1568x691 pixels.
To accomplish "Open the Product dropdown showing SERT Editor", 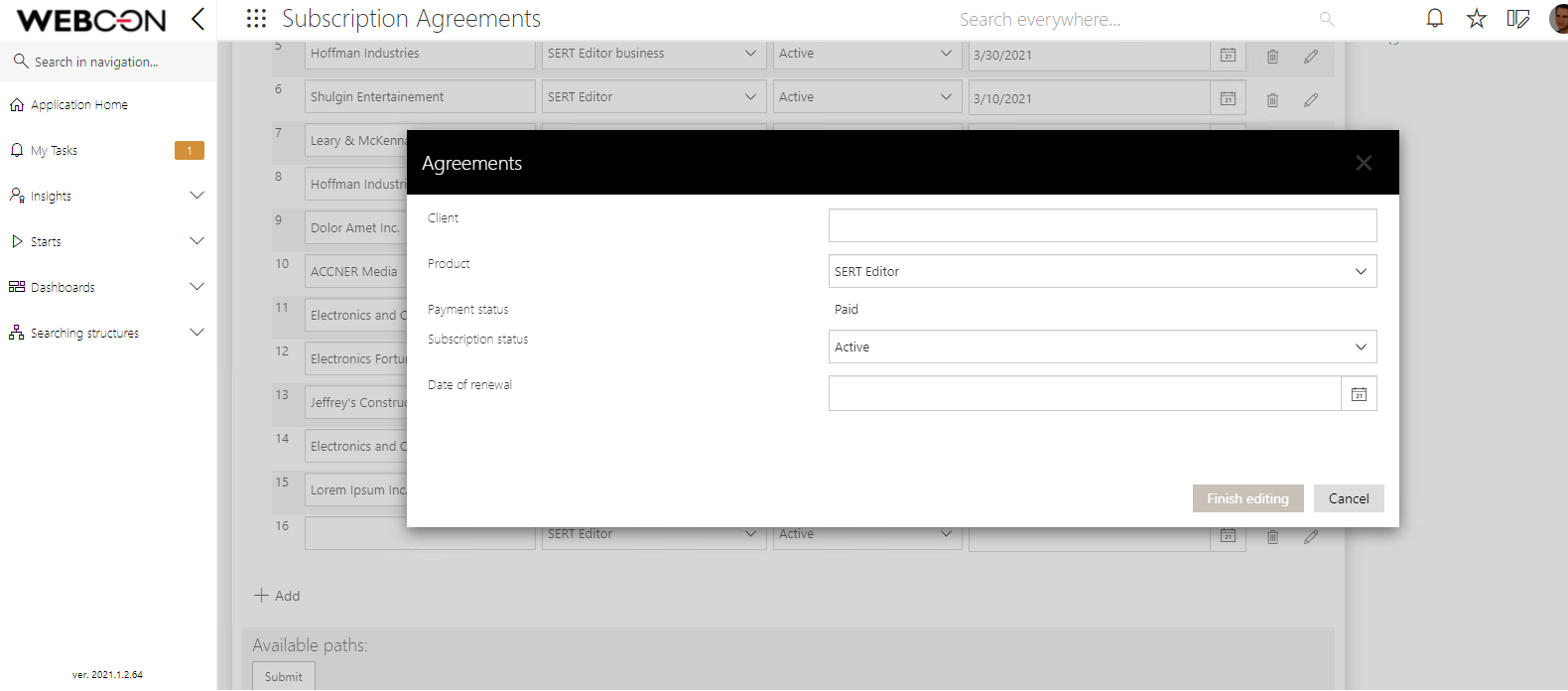I will coord(1103,271).
